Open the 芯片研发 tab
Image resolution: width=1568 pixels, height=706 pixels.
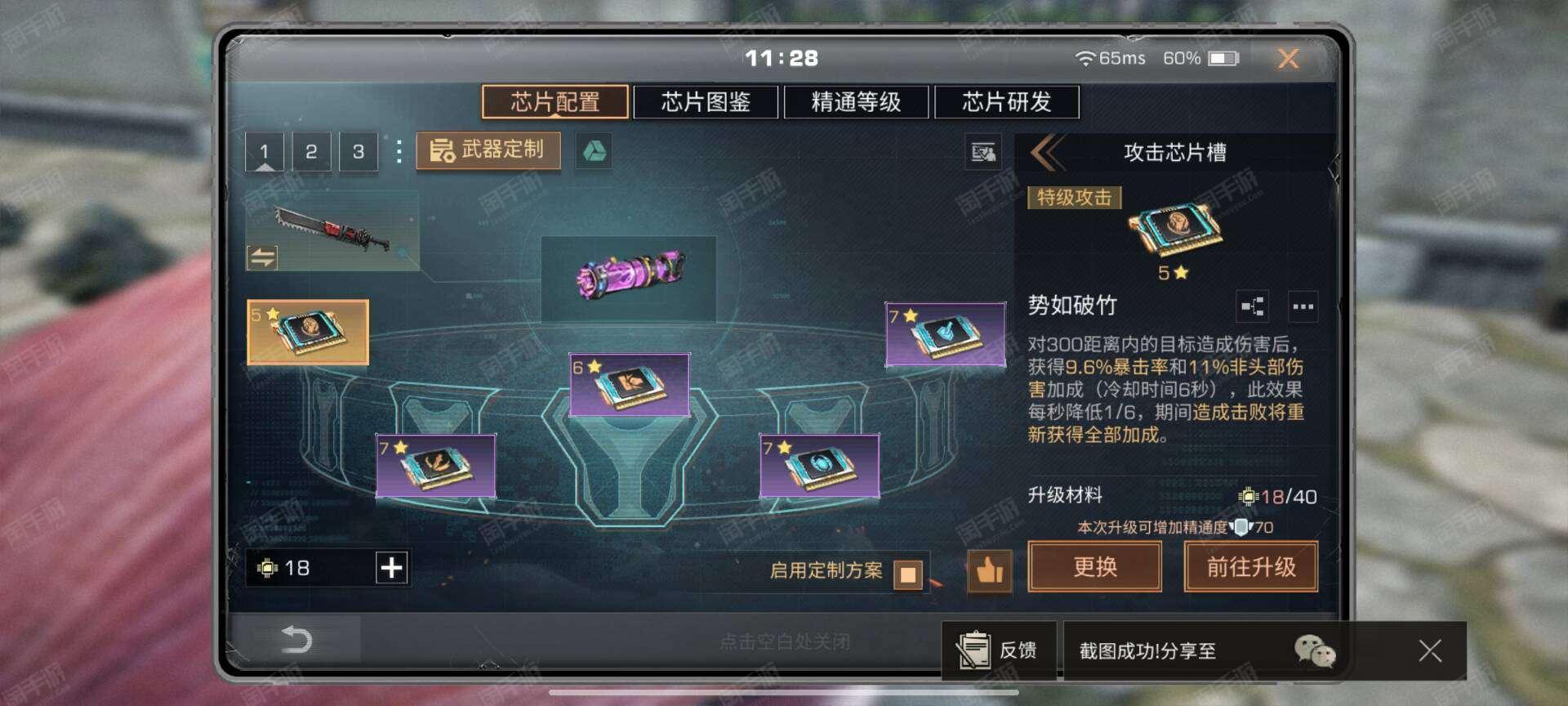[x=1006, y=102]
